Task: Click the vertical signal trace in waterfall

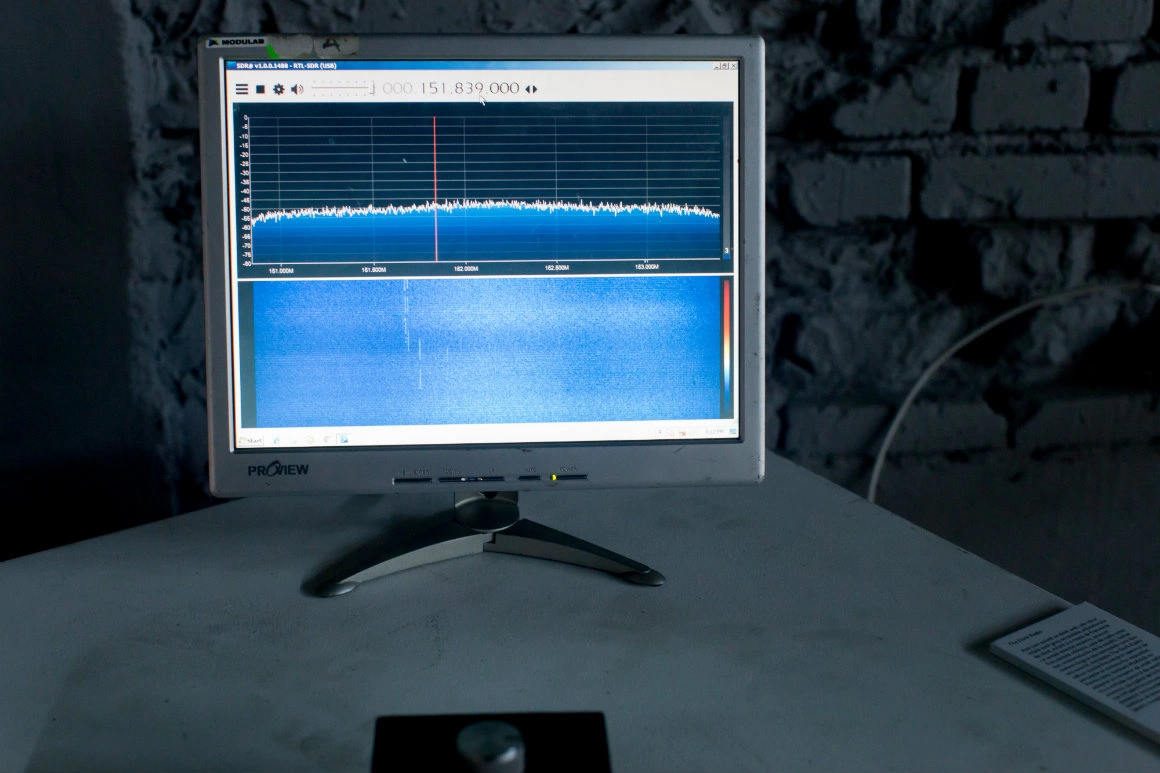Action: [x=406, y=320]
